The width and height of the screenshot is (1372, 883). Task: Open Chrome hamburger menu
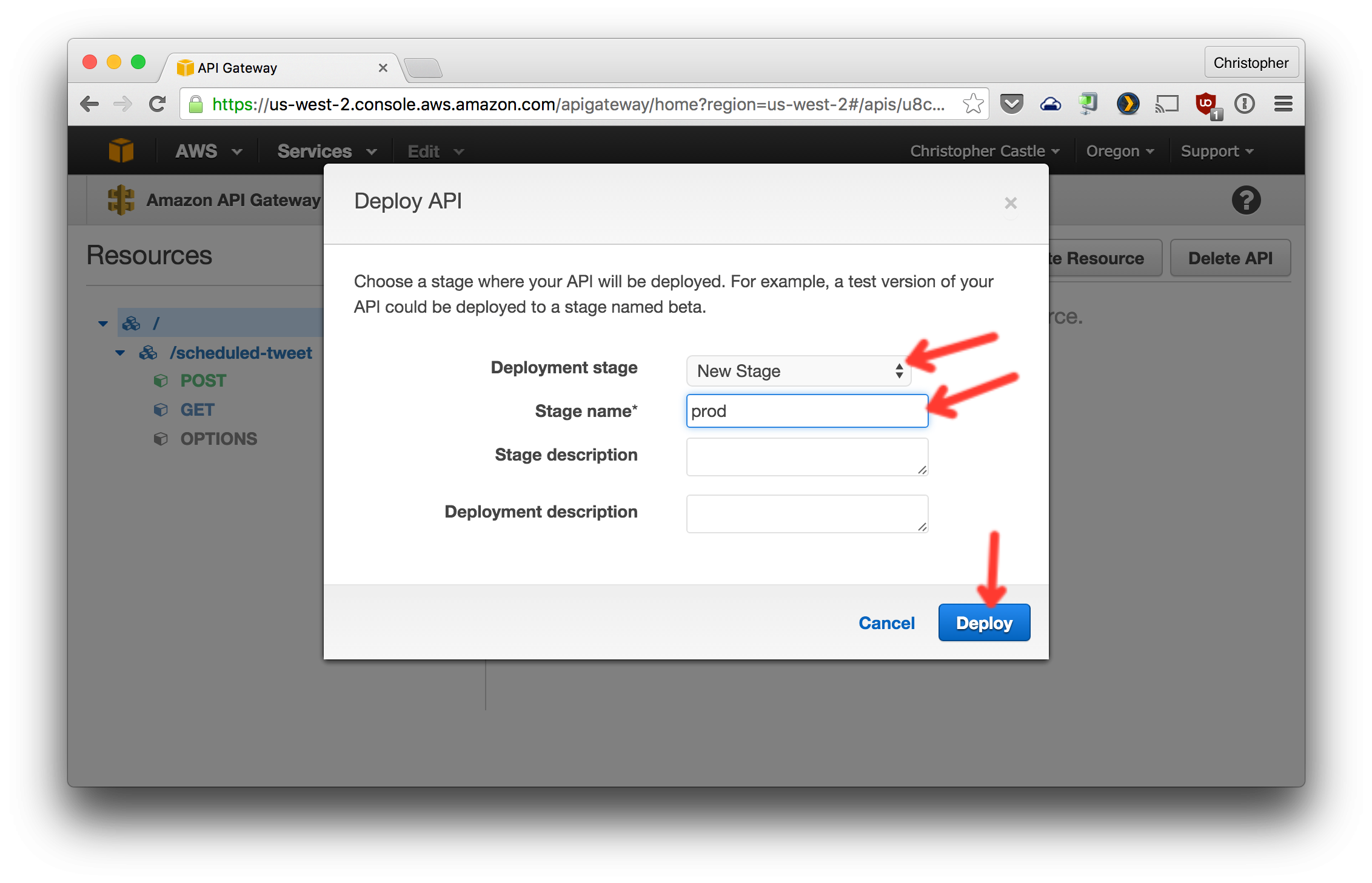[1283, 104]
